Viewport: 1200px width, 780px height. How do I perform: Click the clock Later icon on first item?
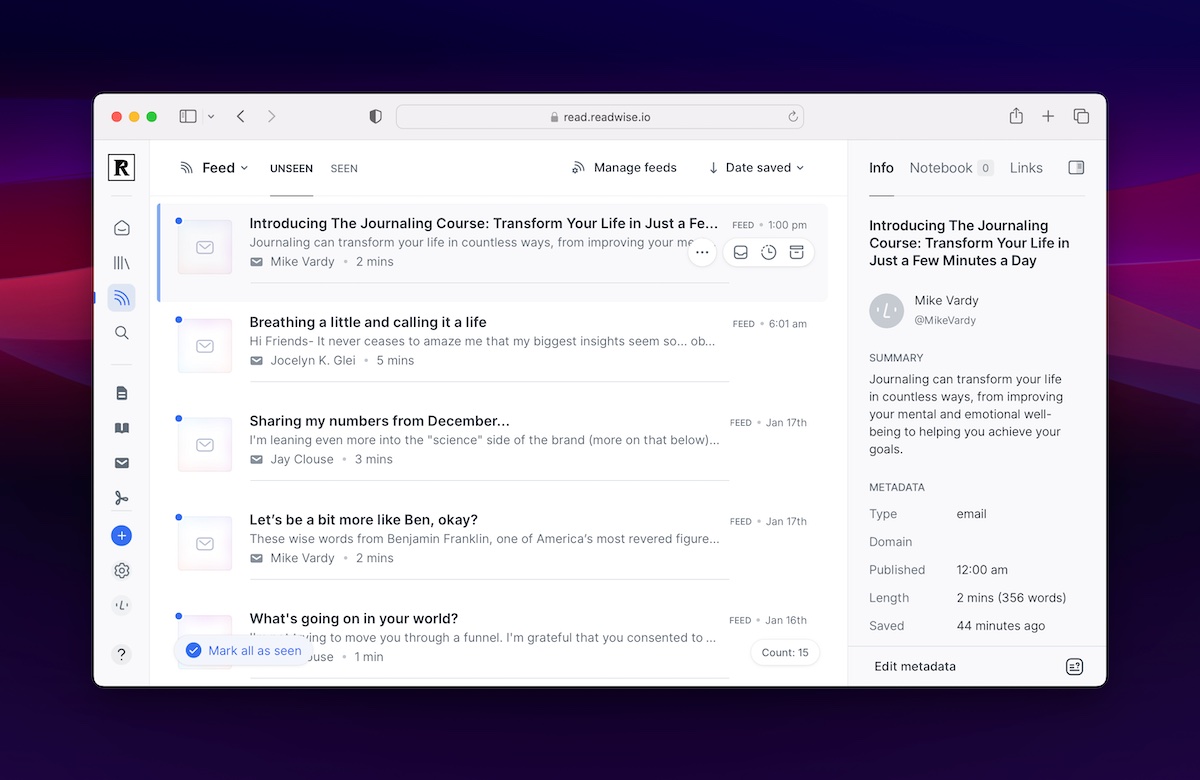click(x=769, y=253)
